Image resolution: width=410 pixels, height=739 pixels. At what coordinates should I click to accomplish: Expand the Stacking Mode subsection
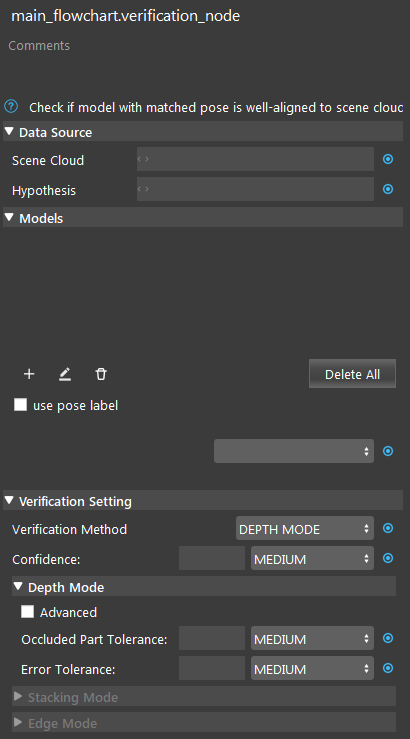(18, 697)
